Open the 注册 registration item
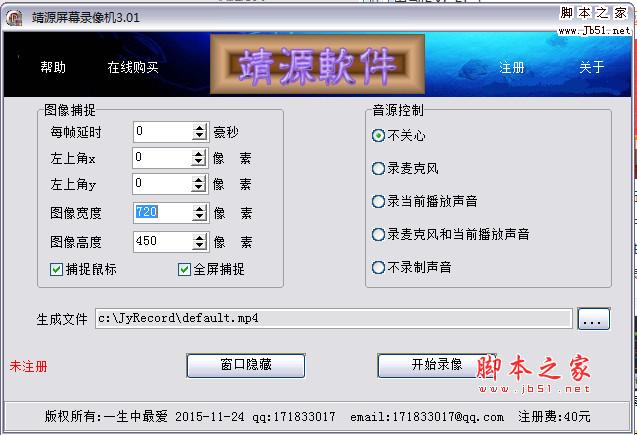Viewport: 637px width, 435px height. click(x=511, y=67)
